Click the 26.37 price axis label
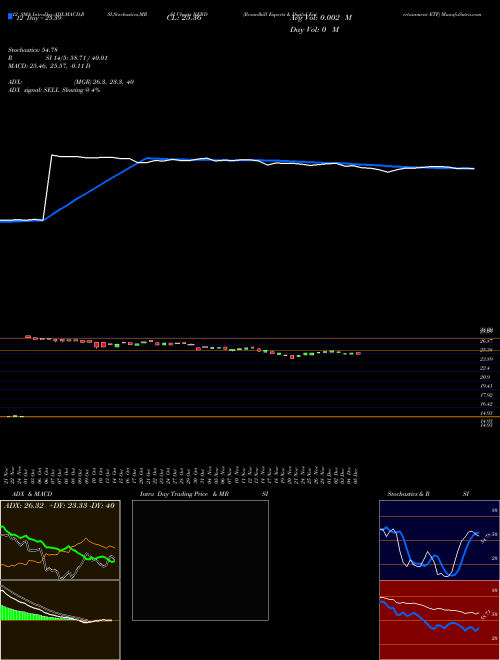 coord(487,341)
